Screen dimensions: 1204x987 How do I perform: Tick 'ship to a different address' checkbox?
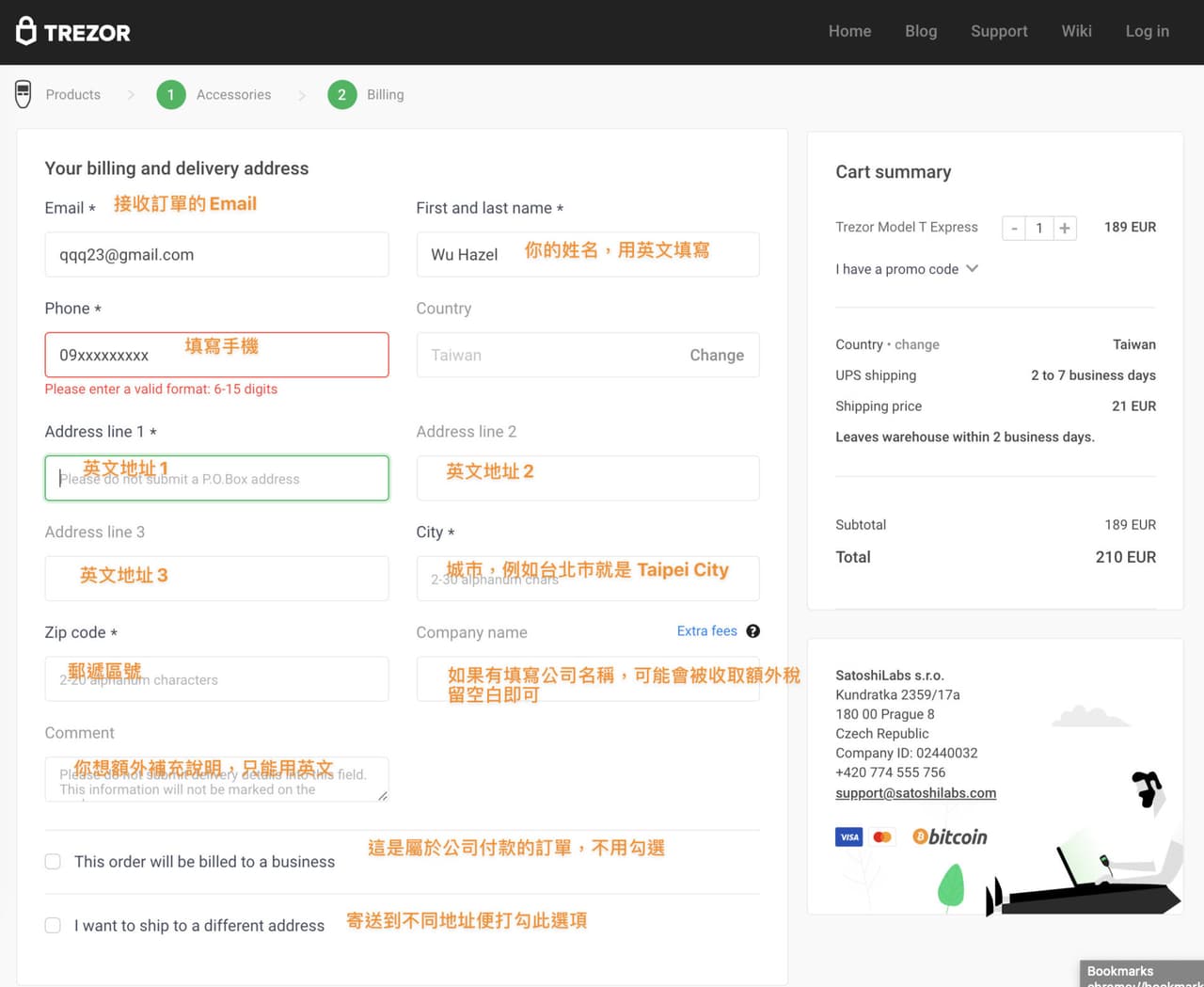coord(53,926)
